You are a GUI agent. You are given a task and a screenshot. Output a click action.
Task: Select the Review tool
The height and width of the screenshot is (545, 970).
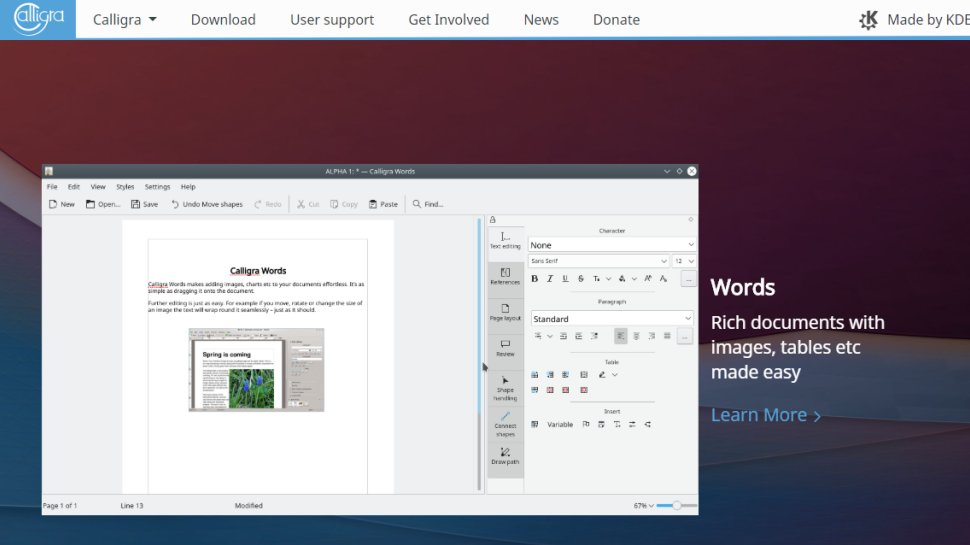[505, 348]
